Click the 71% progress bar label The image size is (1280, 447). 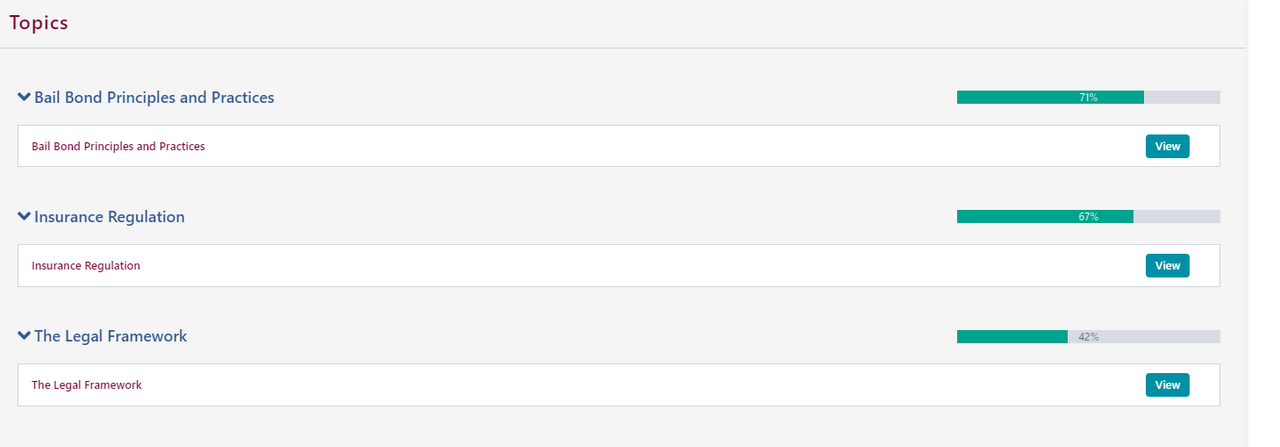point(1088,97)
